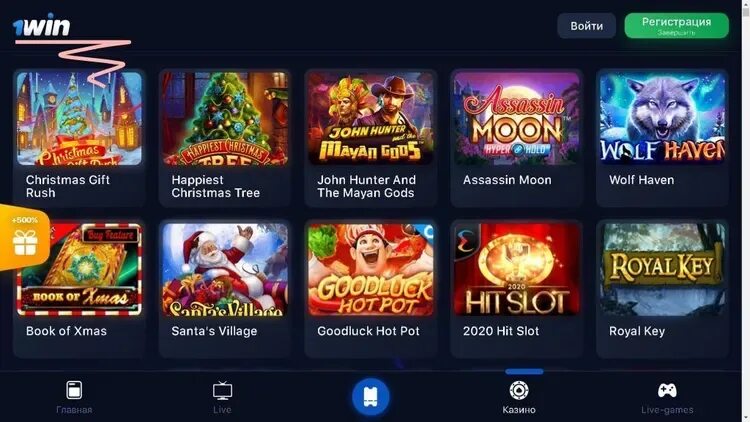Open the +500% gift bonus icon
This screenshot has width=750, height=422.
point(24,237)
